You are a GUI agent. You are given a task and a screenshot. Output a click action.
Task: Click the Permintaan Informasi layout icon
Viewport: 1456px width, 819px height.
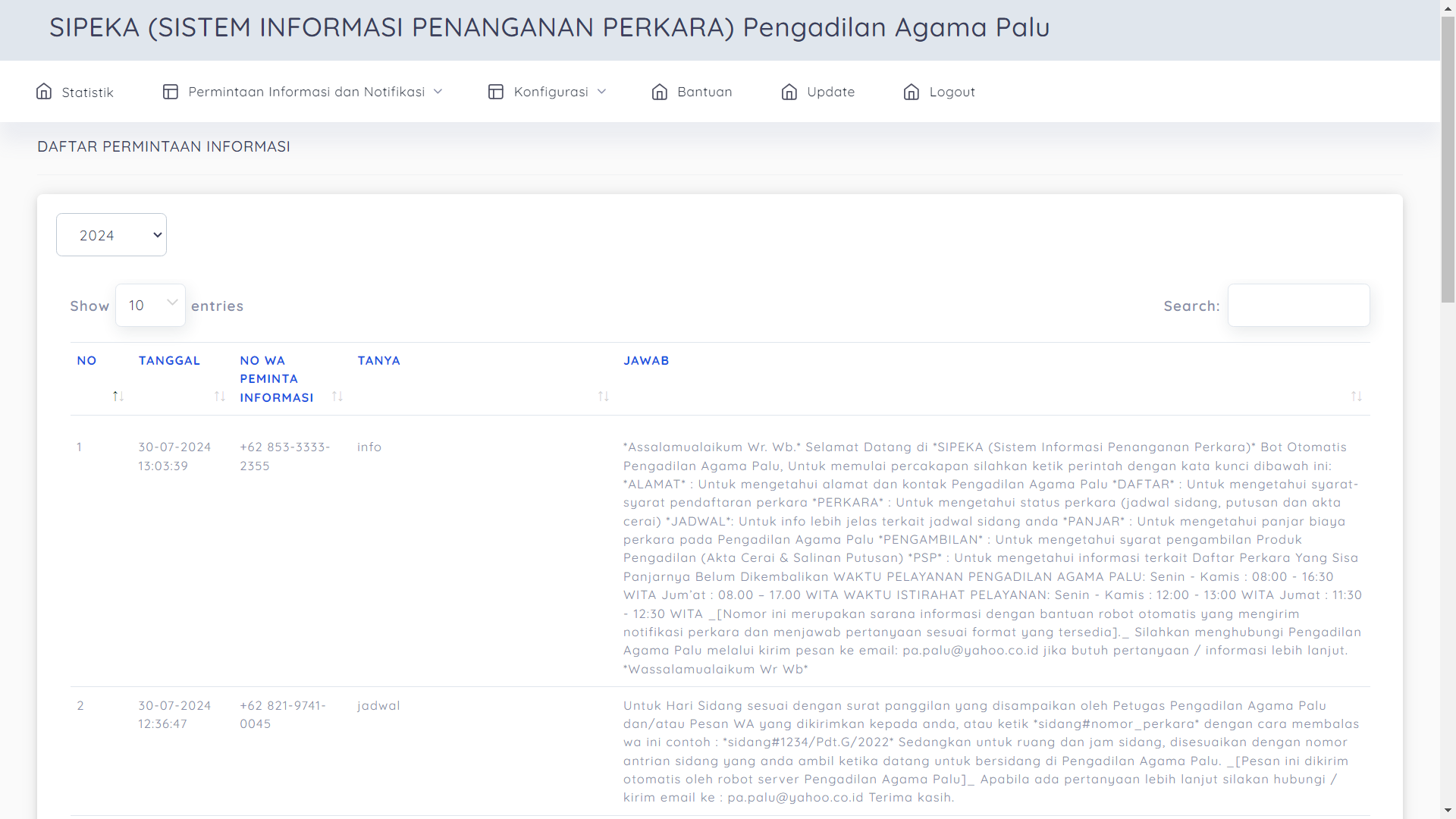pyautogui.click(x=170, y=92)
